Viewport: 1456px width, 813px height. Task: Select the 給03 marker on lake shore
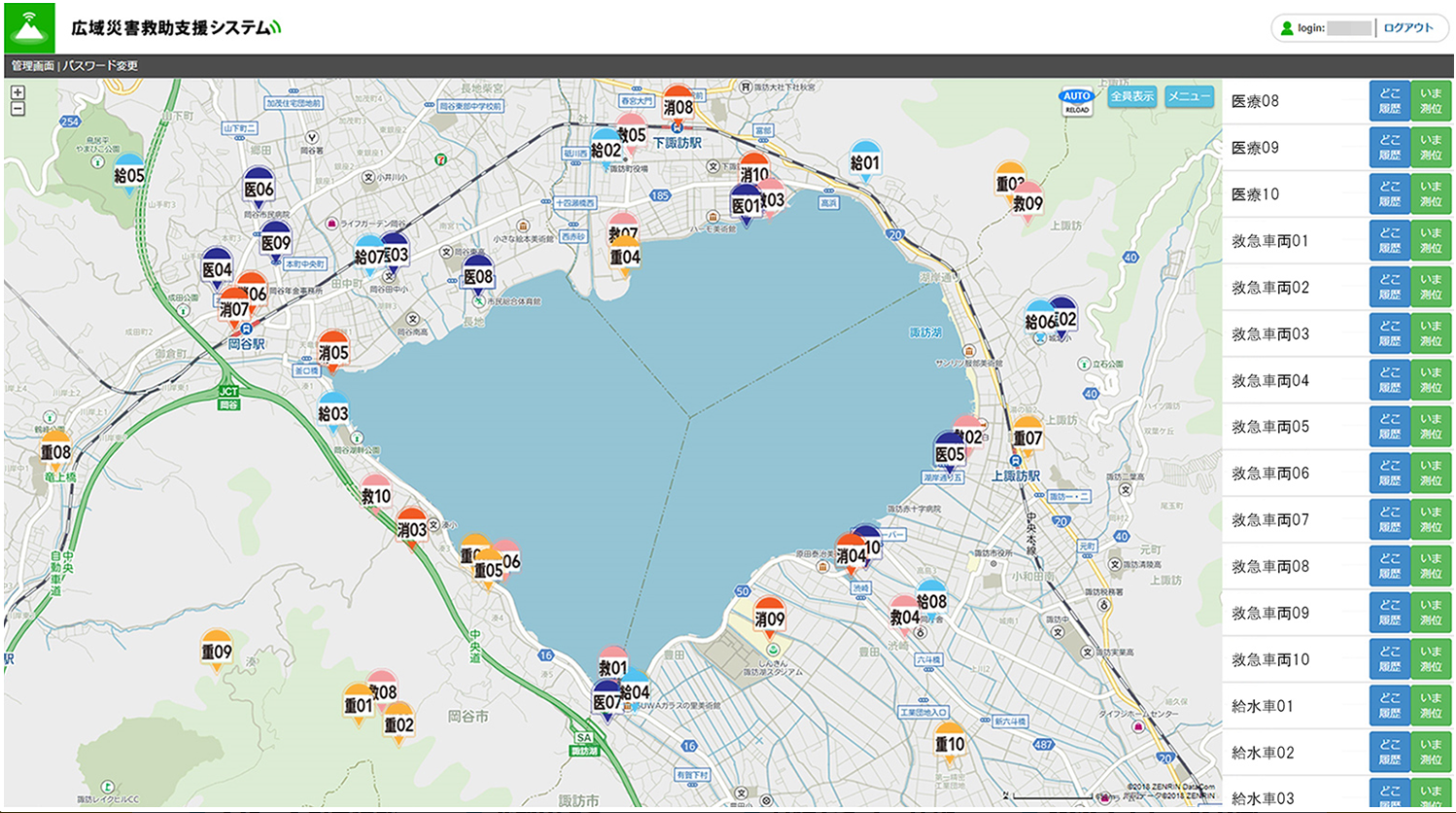[333, 413]
